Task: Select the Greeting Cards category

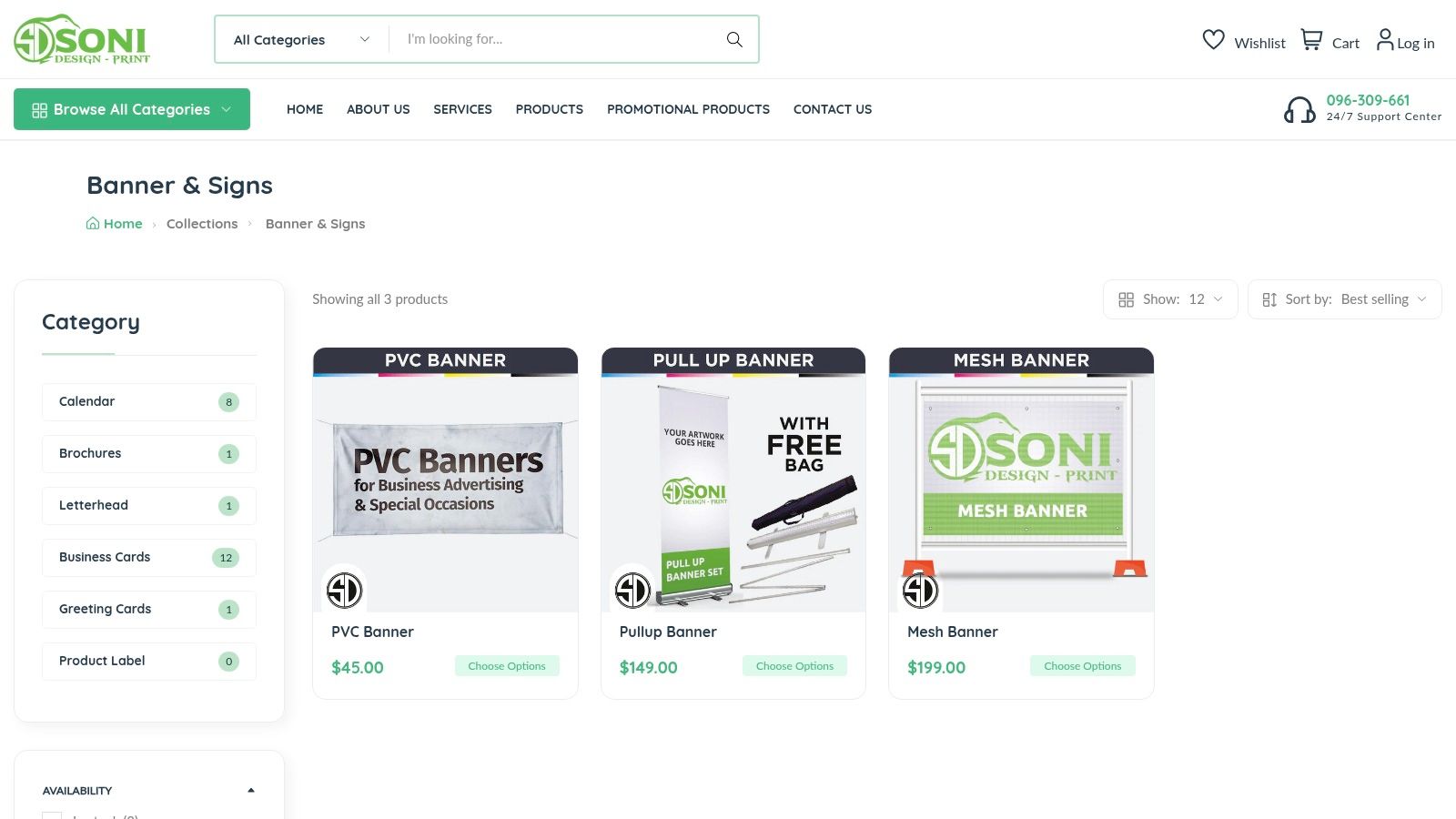Action: [149, 609]
